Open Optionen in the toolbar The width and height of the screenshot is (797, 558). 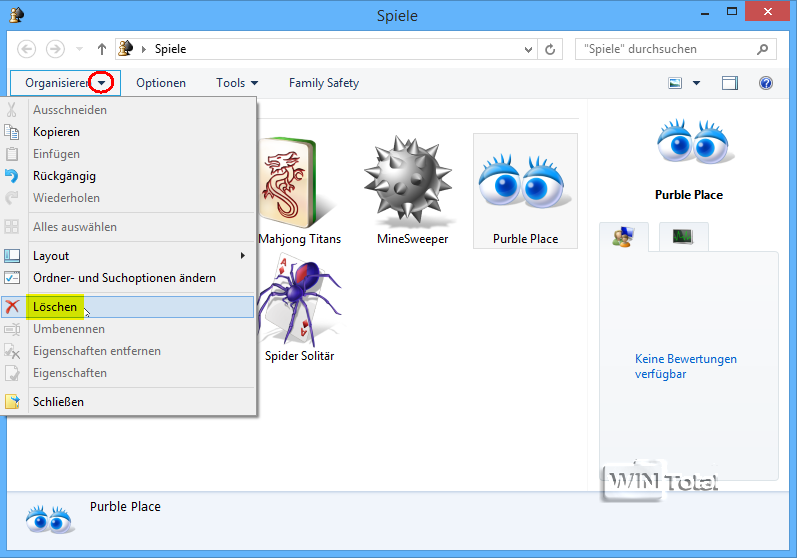pyautogui.click(x=161, y=83)
